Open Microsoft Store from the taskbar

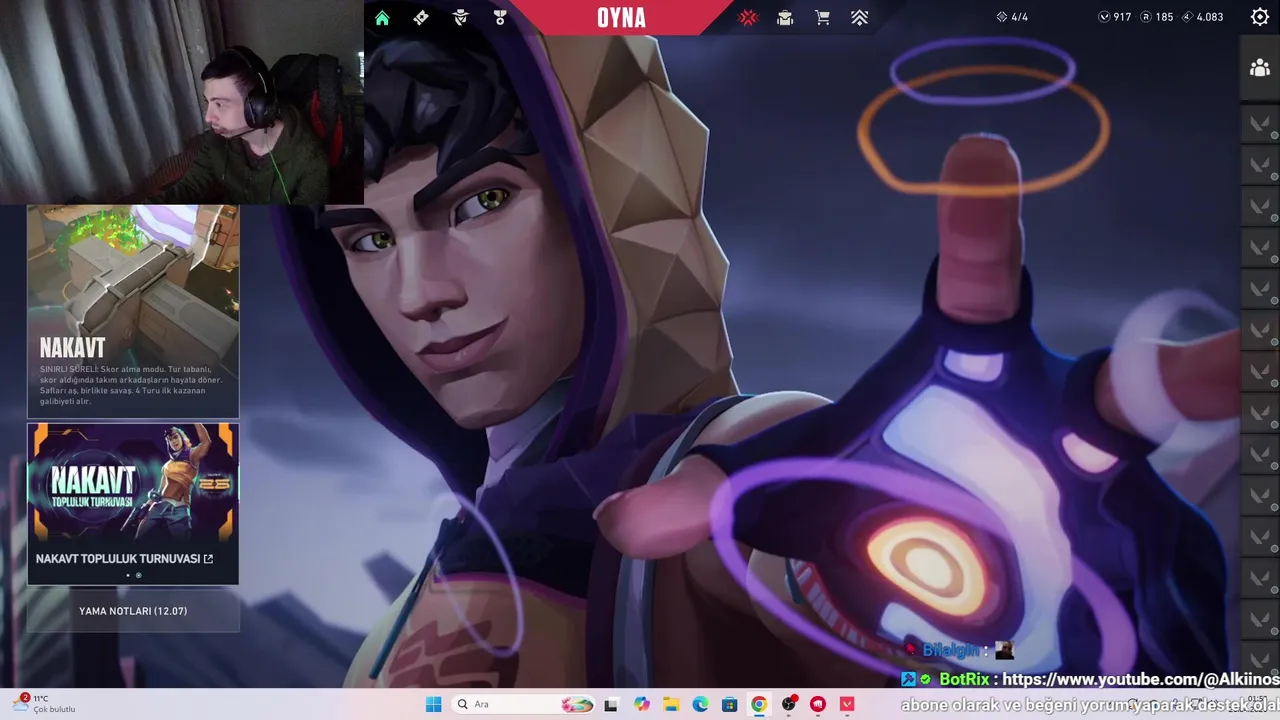(x=730, y=704)
